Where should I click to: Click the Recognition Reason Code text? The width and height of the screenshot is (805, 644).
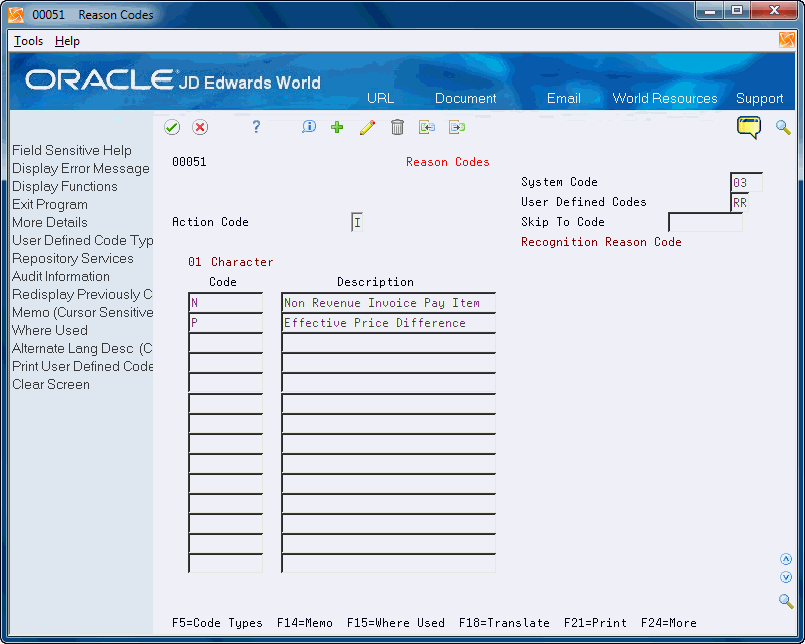pos(601,242)
